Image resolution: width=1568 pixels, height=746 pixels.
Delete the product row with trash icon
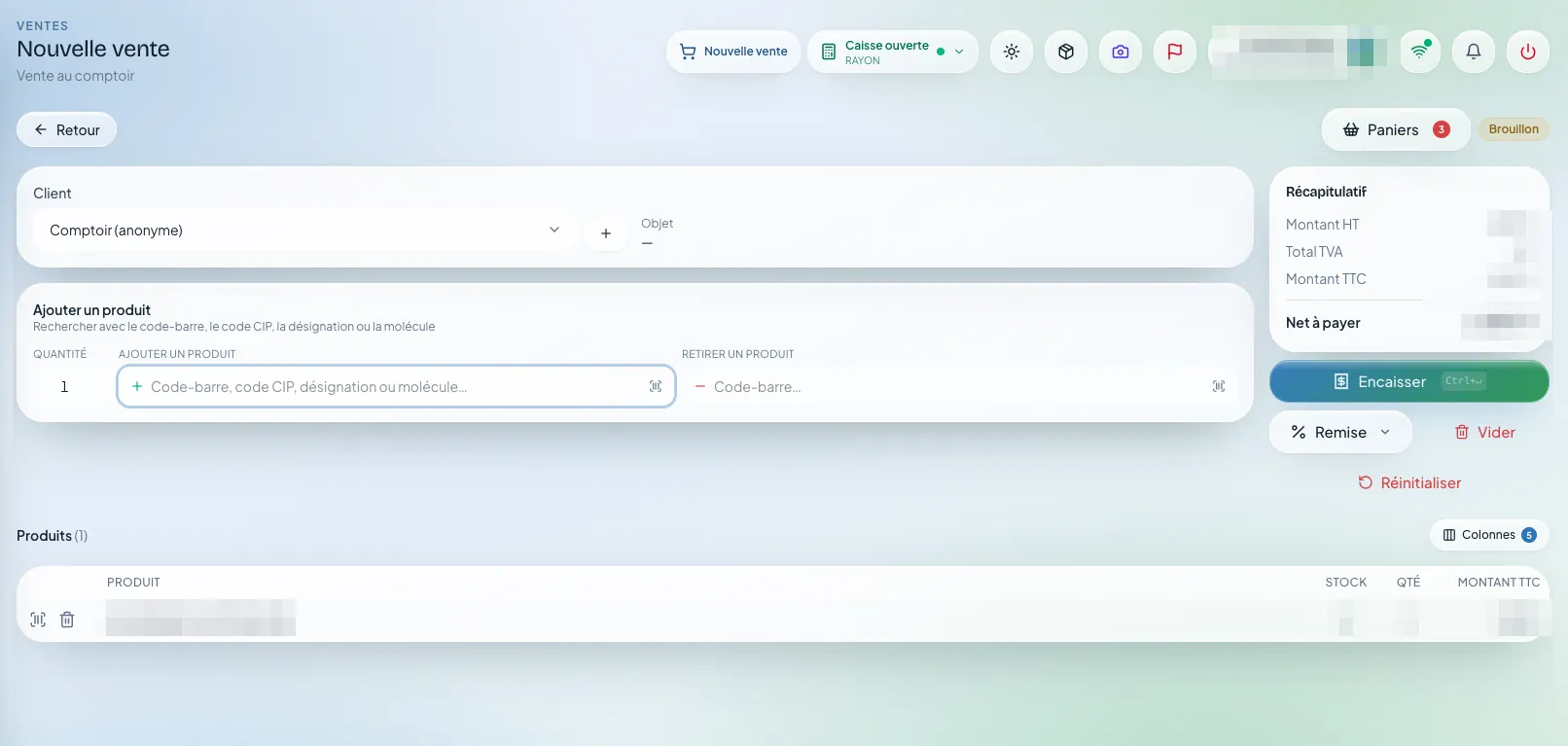click(x=67, y=620)
